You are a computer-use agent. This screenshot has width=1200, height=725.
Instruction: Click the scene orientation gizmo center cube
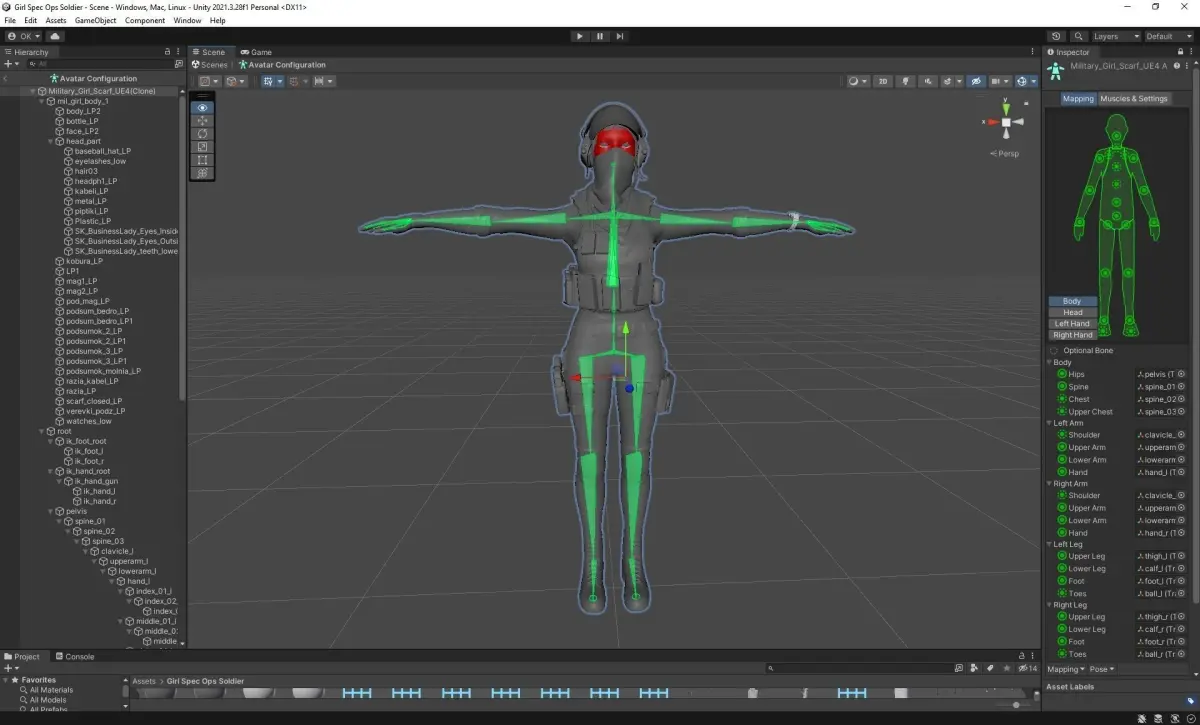pos(1006,122)
